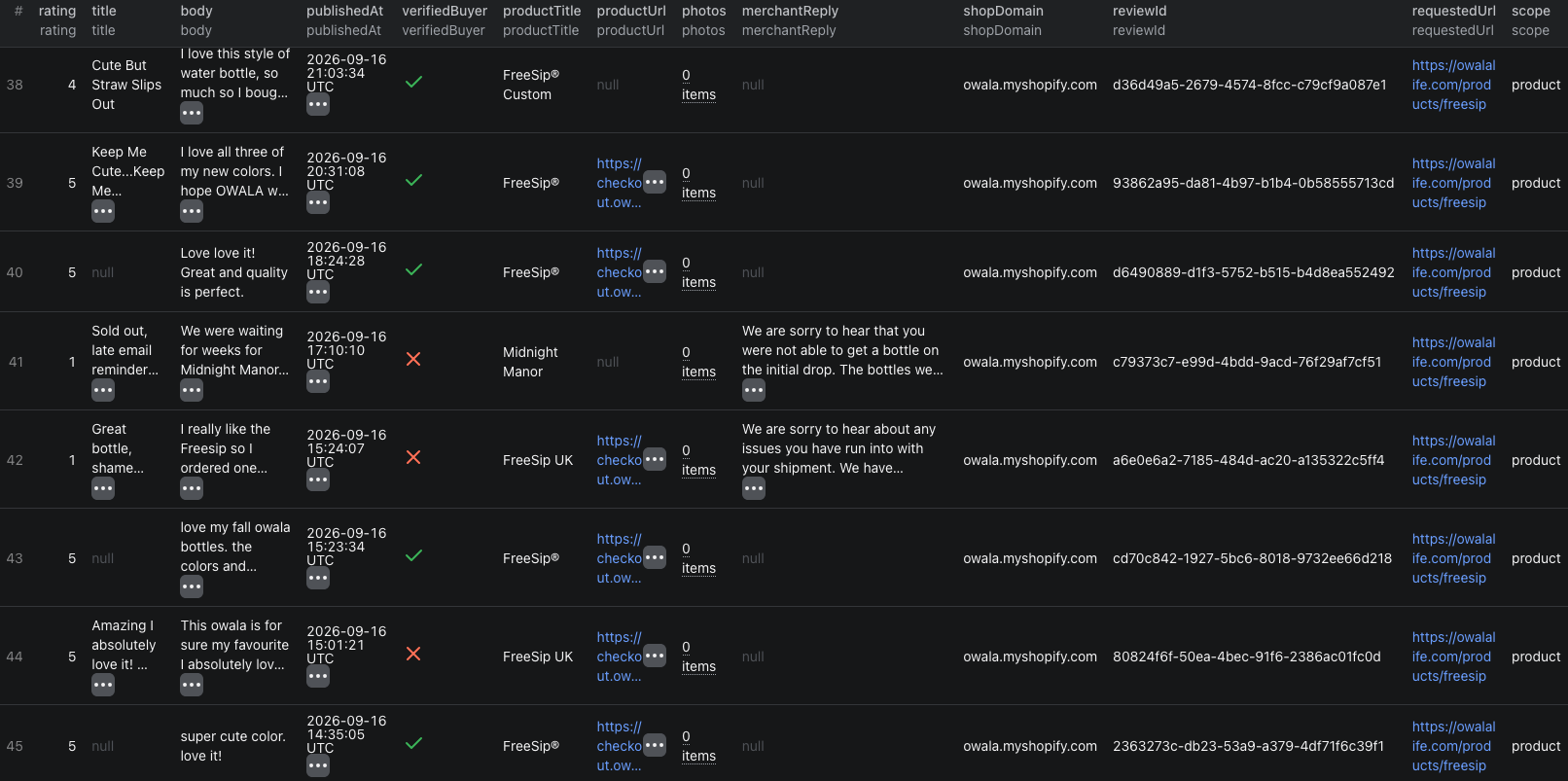Viewport: 1568px width, 781px height.
Task: Open productUrl checkout link in row 43
Action: (620, 558)
